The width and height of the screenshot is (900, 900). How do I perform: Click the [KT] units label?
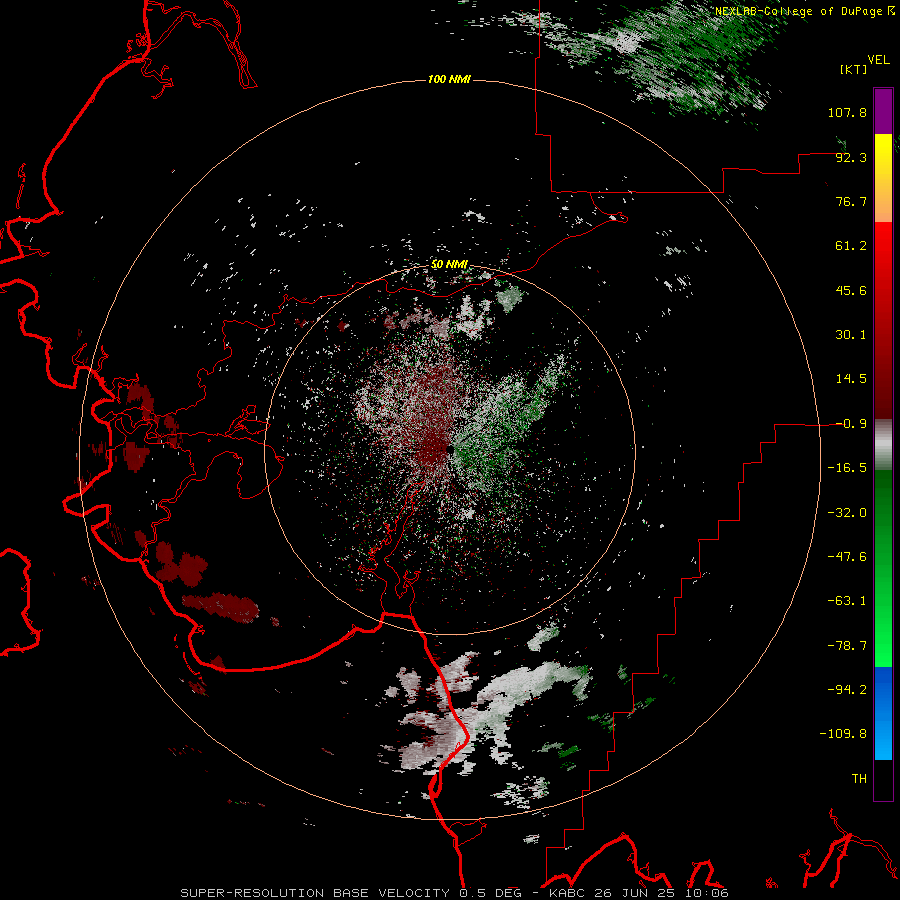click(854, 69)
